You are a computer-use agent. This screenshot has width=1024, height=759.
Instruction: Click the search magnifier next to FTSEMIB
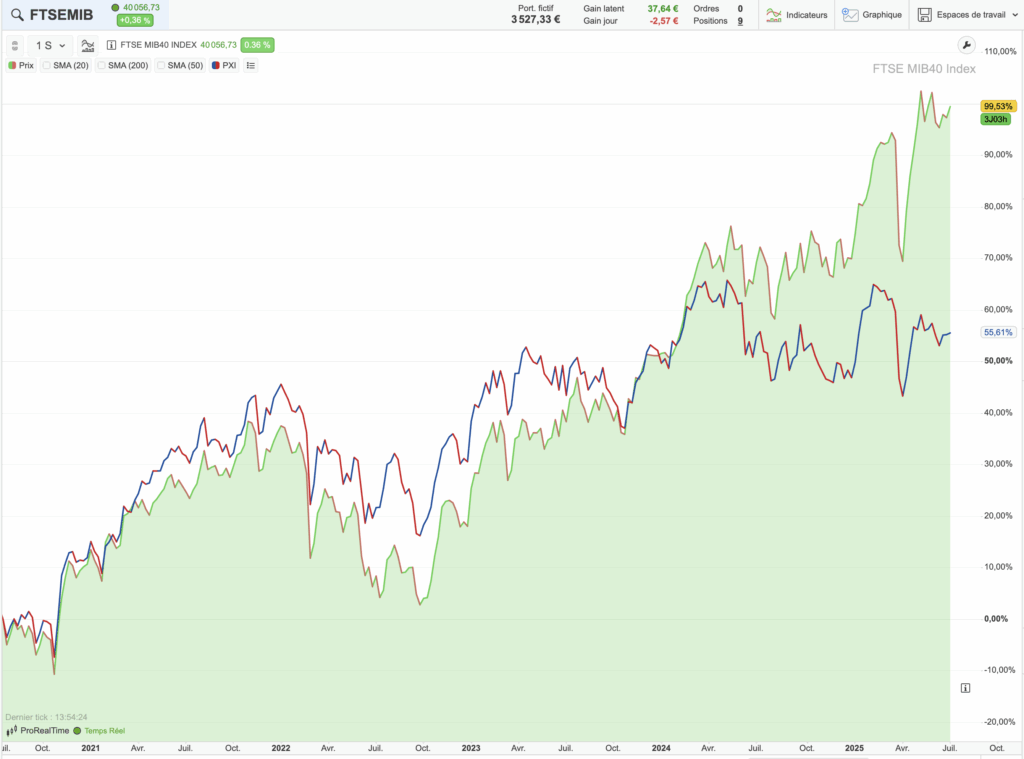17,14
